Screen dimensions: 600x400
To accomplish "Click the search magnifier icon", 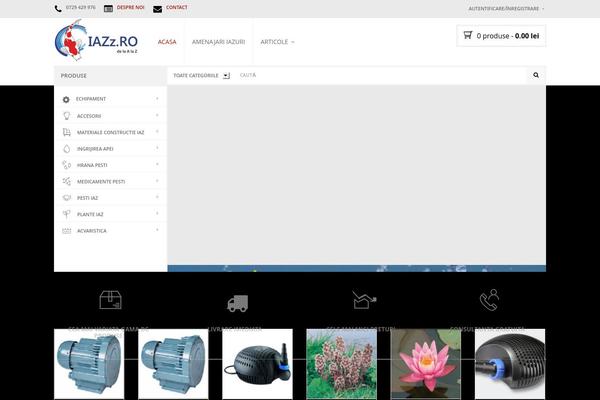I will coord(536,75).
